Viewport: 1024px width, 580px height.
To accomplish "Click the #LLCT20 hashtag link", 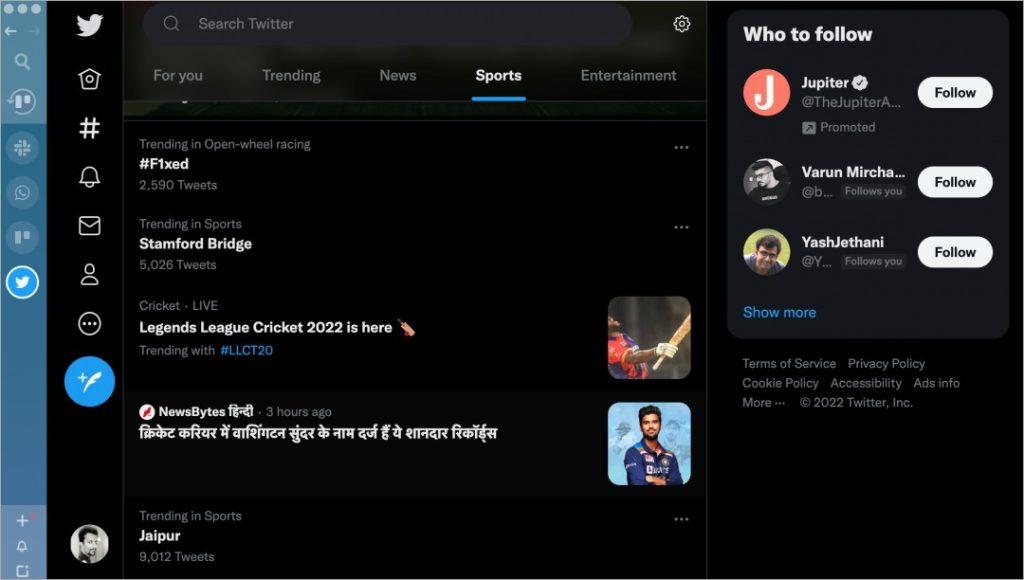I will tap(246, 351).
